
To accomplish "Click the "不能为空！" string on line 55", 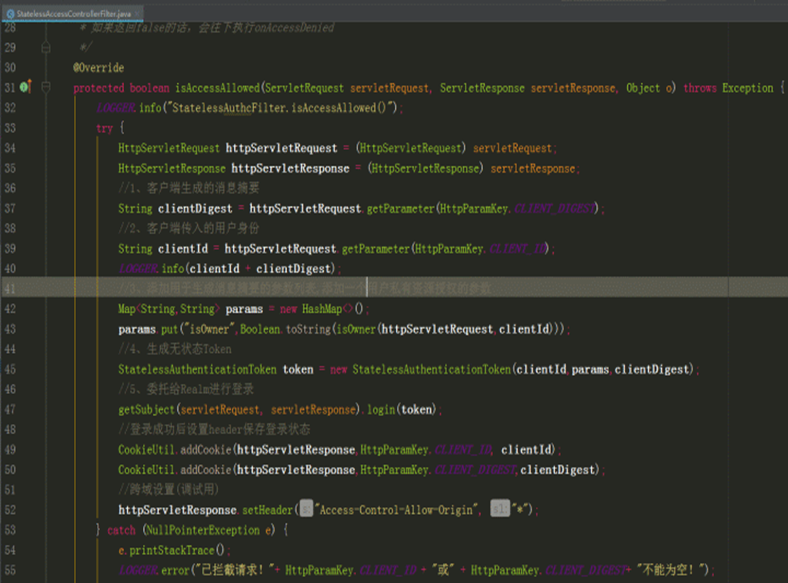I will point(671,570).
